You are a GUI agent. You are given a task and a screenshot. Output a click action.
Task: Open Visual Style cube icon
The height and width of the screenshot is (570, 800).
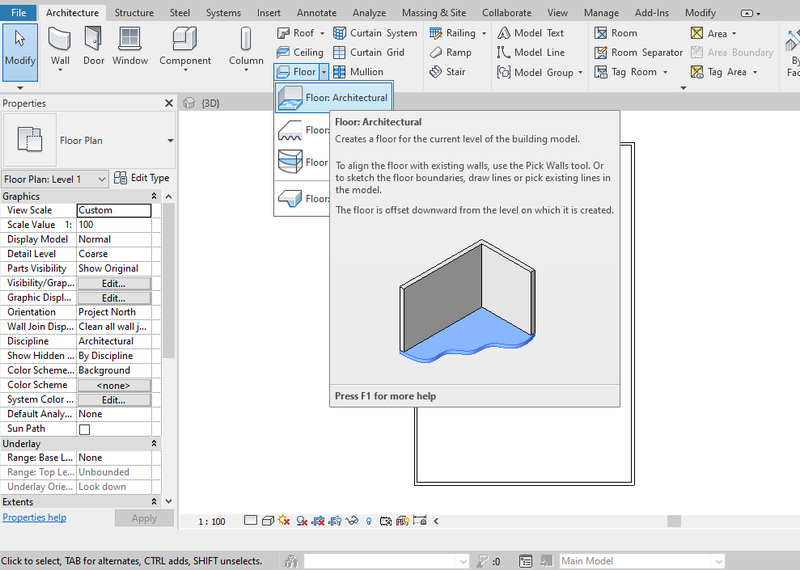coord(267,521)
